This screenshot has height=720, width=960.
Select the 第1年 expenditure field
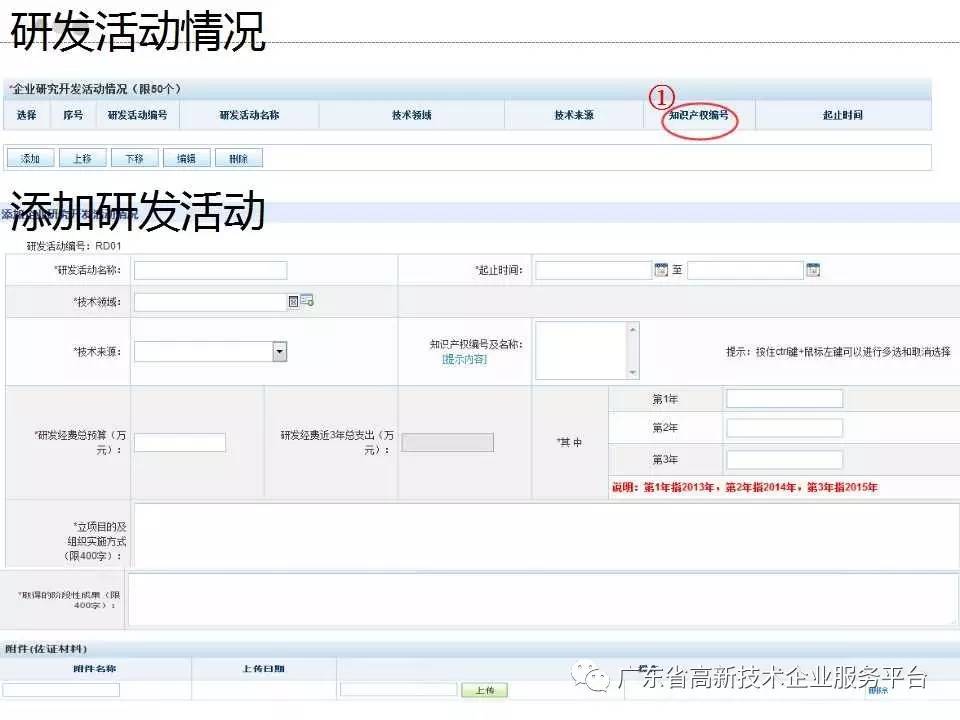point(784,399)
